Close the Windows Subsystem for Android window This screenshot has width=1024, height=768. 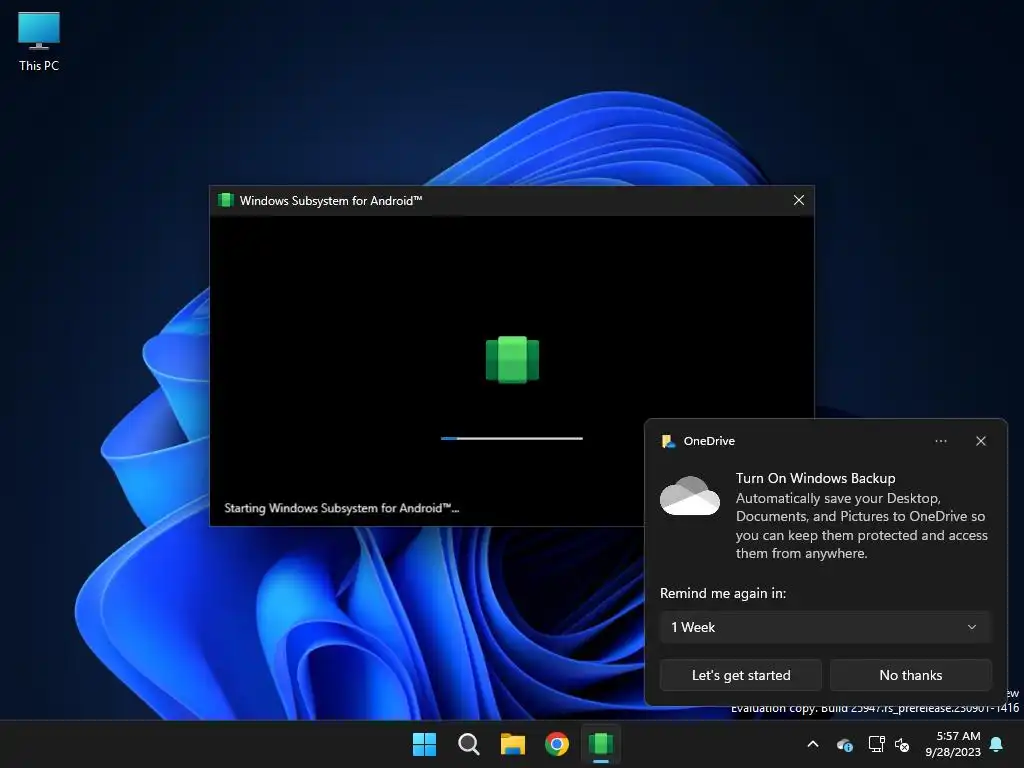[x=798, y=200]
